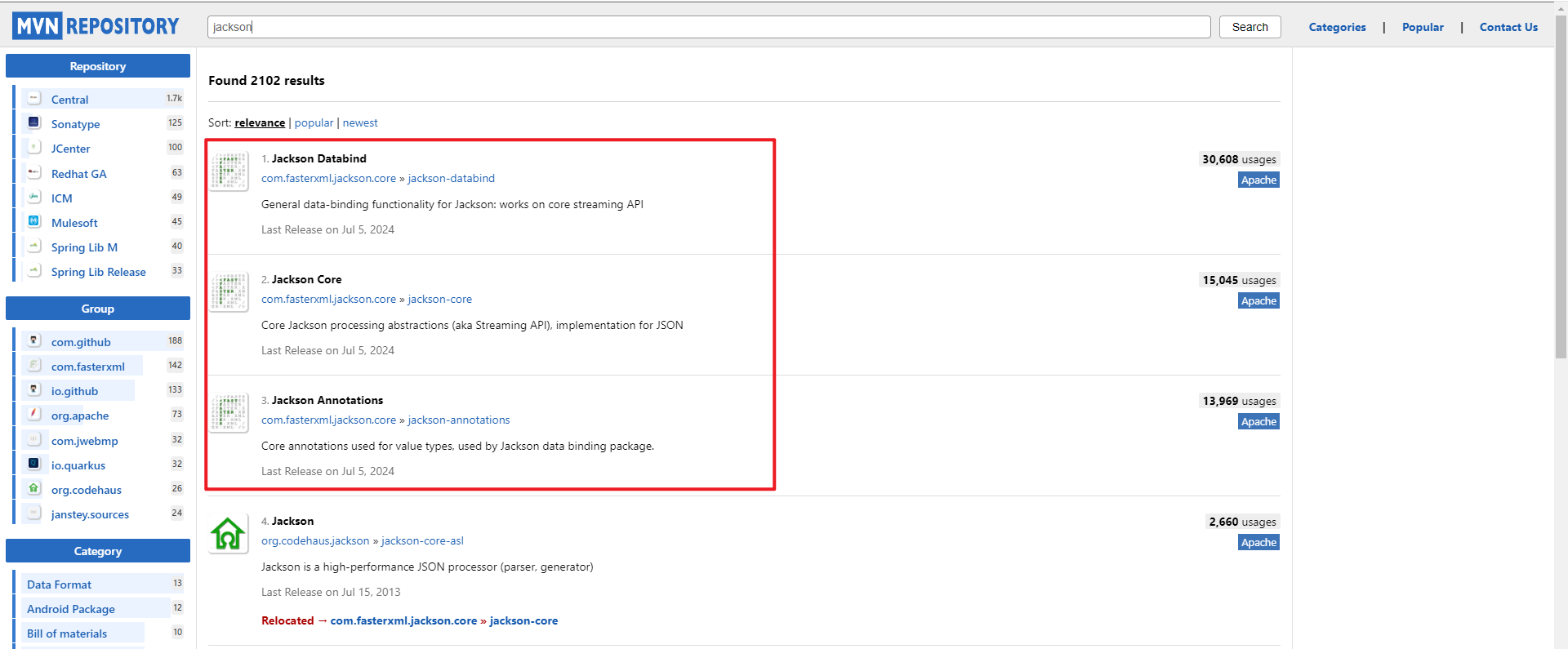Filter by Sonatype repository
This screenshot has width=1568, height=649.
pos(75,124)
